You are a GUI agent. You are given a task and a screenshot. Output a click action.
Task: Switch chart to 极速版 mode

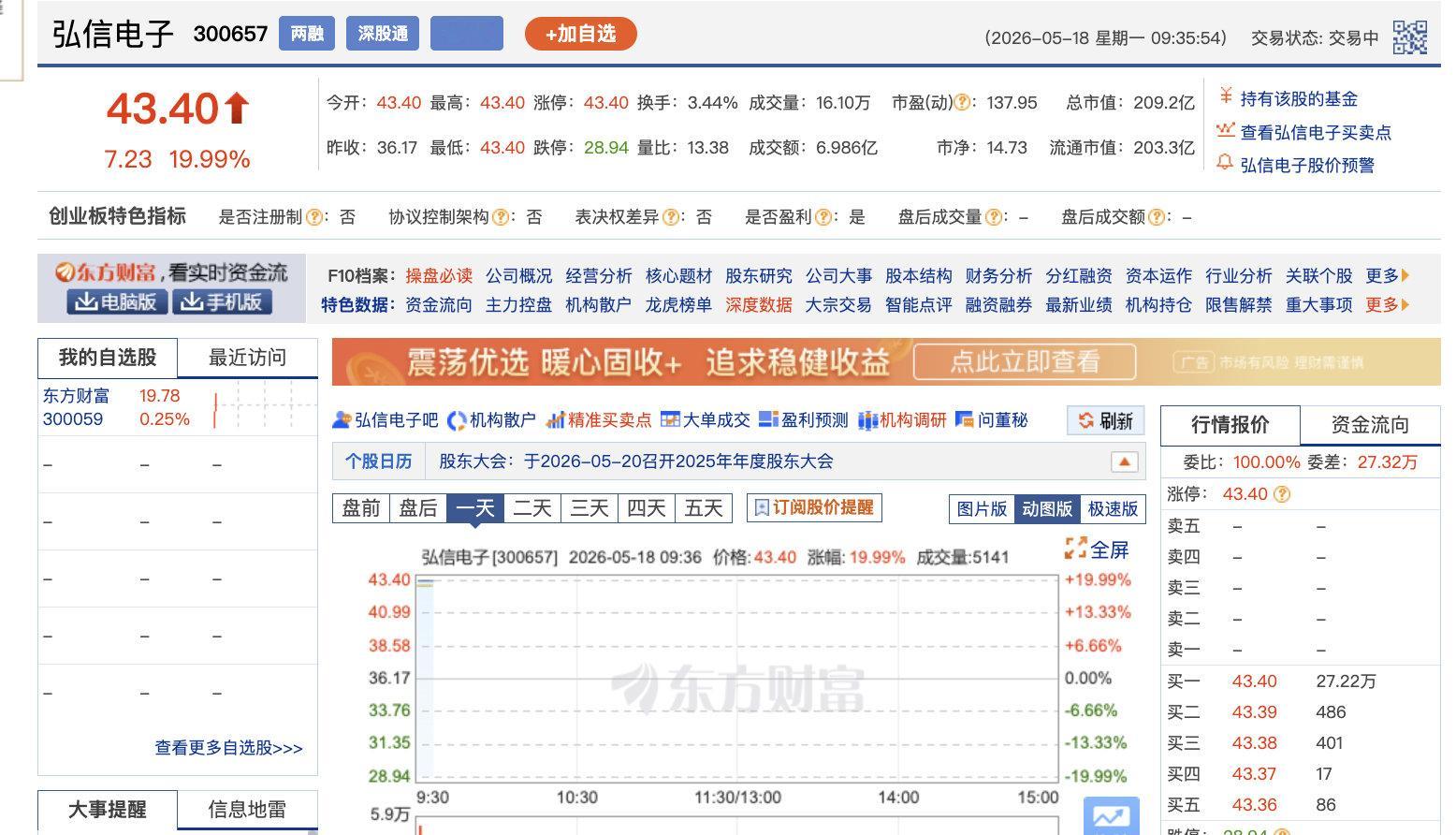1113,508
